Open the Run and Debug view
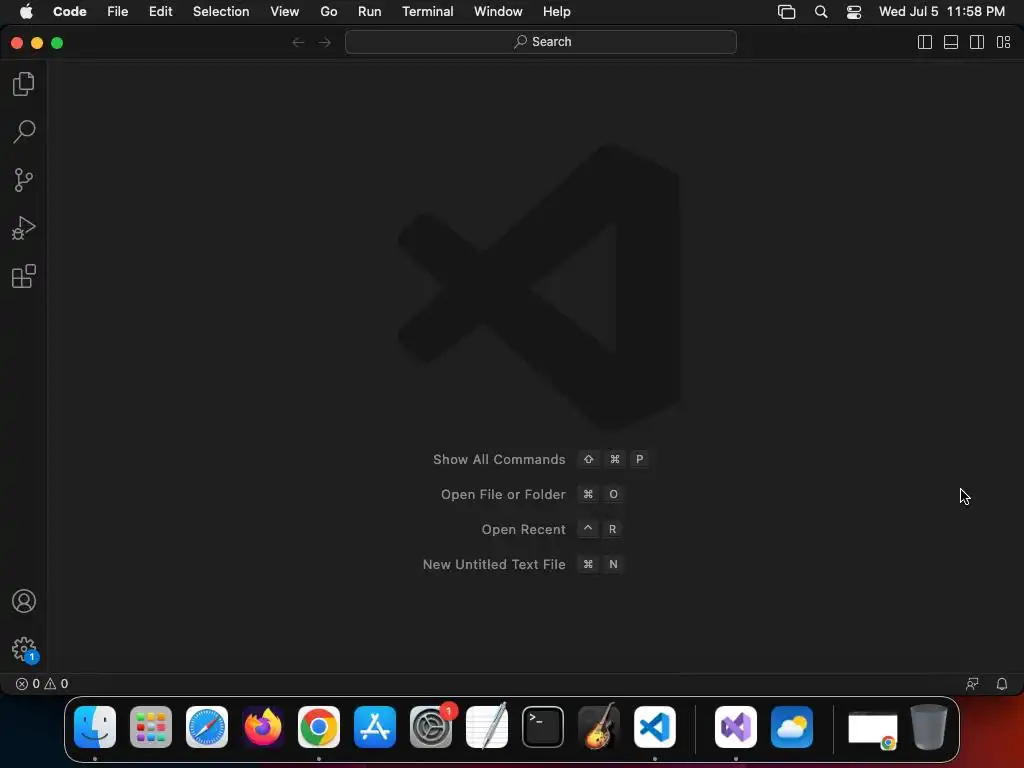 [24, 228]
